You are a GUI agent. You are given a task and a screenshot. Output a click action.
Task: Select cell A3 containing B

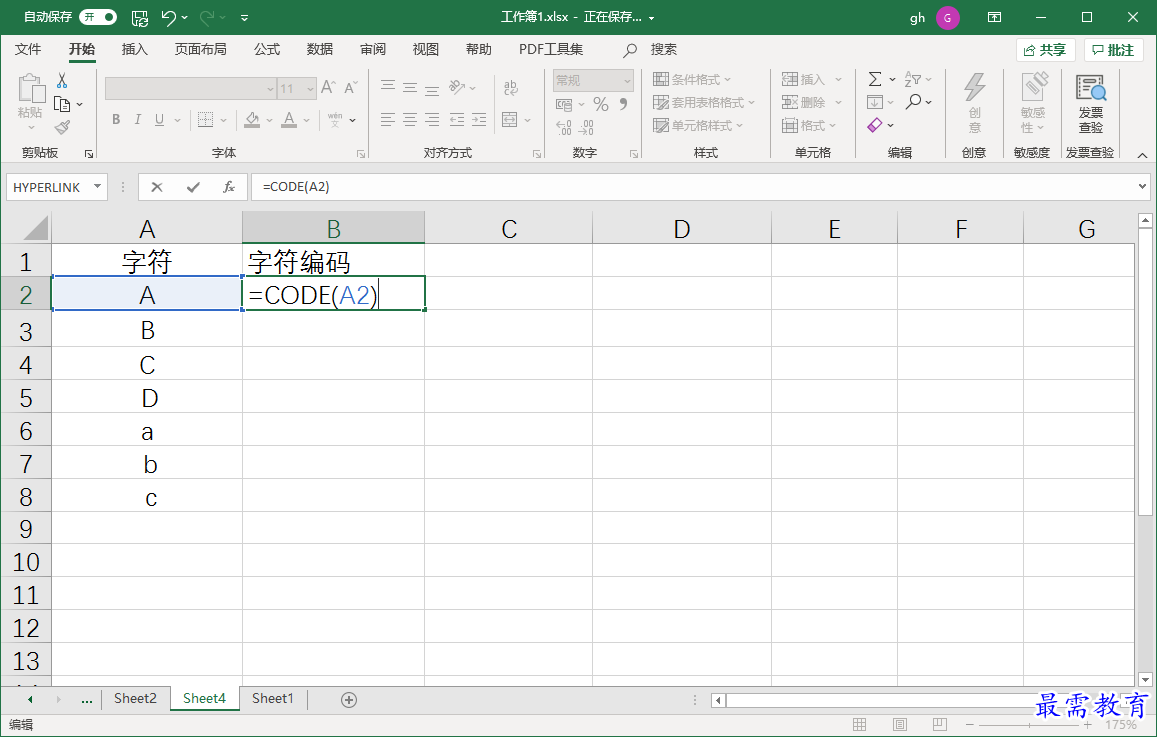(147, 330)
